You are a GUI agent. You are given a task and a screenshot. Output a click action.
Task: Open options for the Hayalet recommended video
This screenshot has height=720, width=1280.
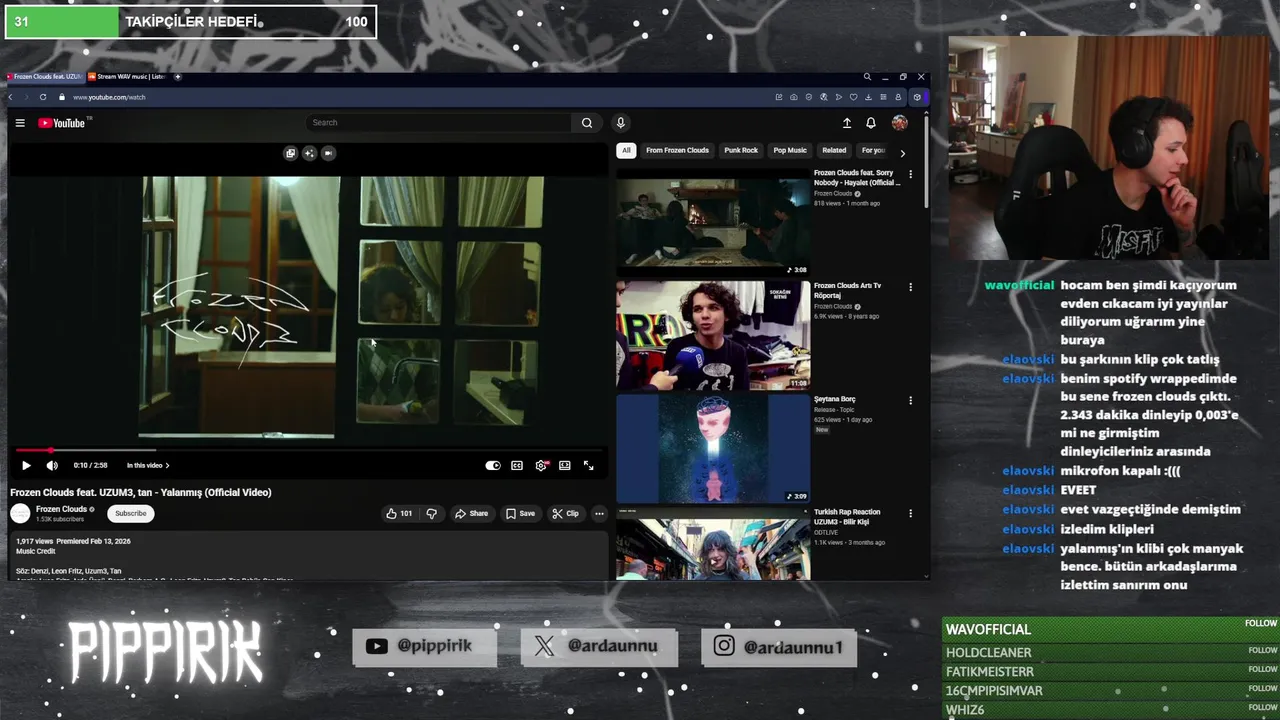coord(910,174)
